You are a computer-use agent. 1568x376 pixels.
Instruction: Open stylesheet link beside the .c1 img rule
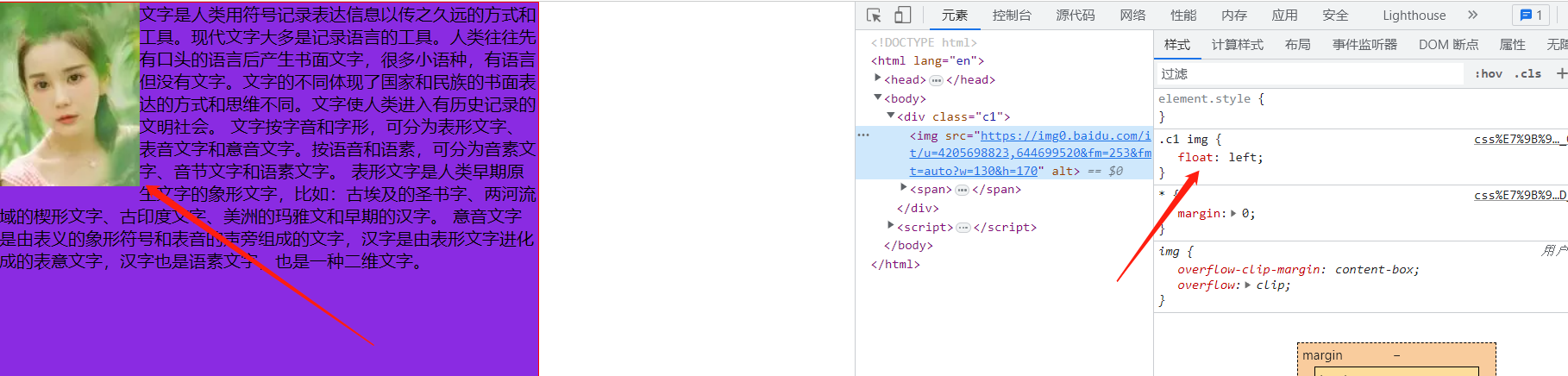pos(1520,139)
